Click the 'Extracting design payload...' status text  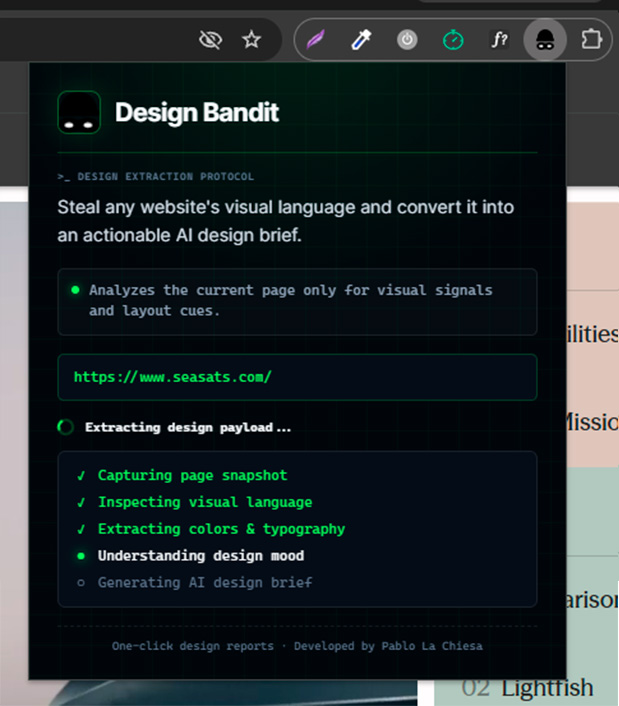point(188,427)
